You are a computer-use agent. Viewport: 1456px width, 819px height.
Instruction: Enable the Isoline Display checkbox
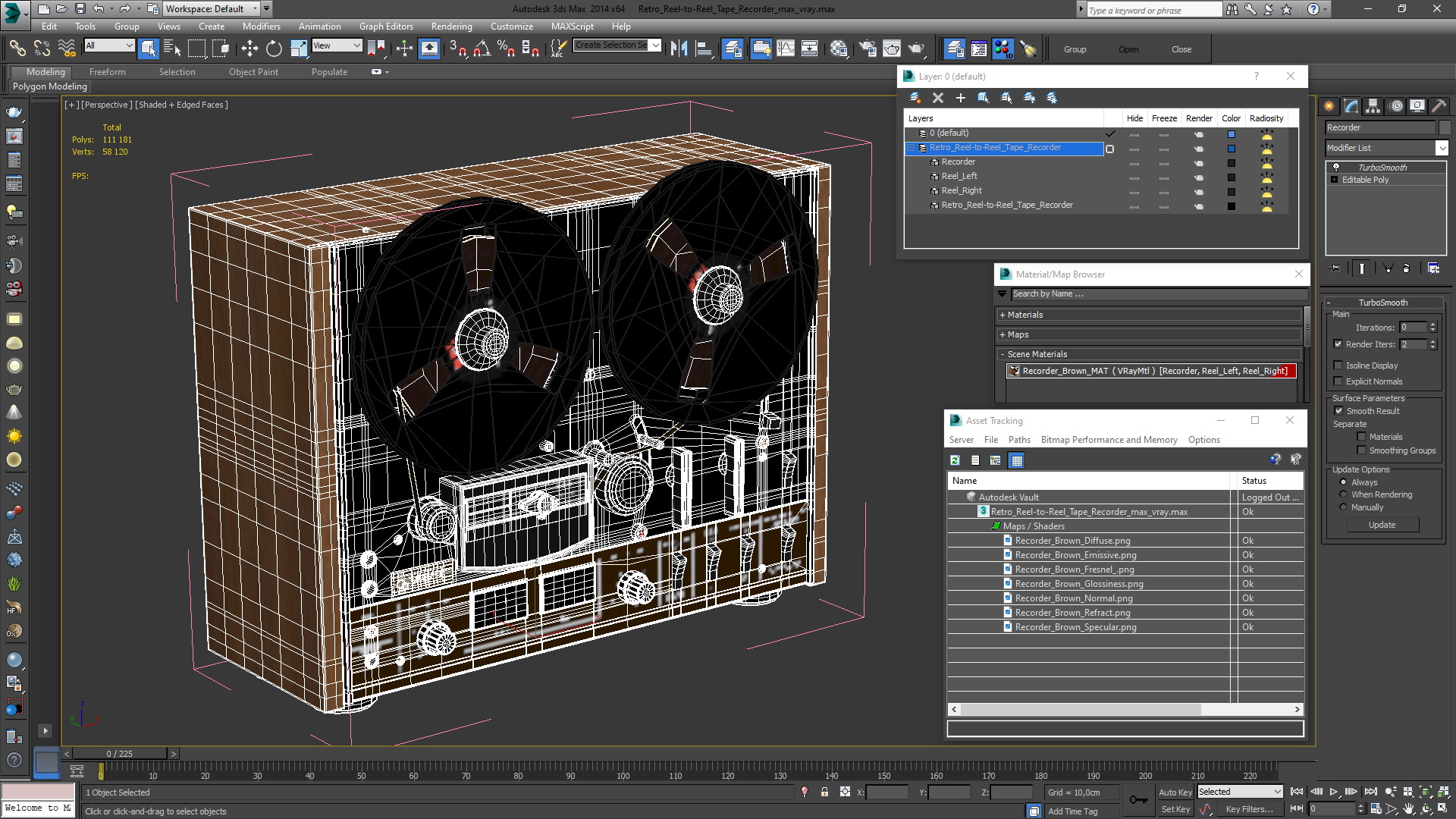(x=1338, y=366)
